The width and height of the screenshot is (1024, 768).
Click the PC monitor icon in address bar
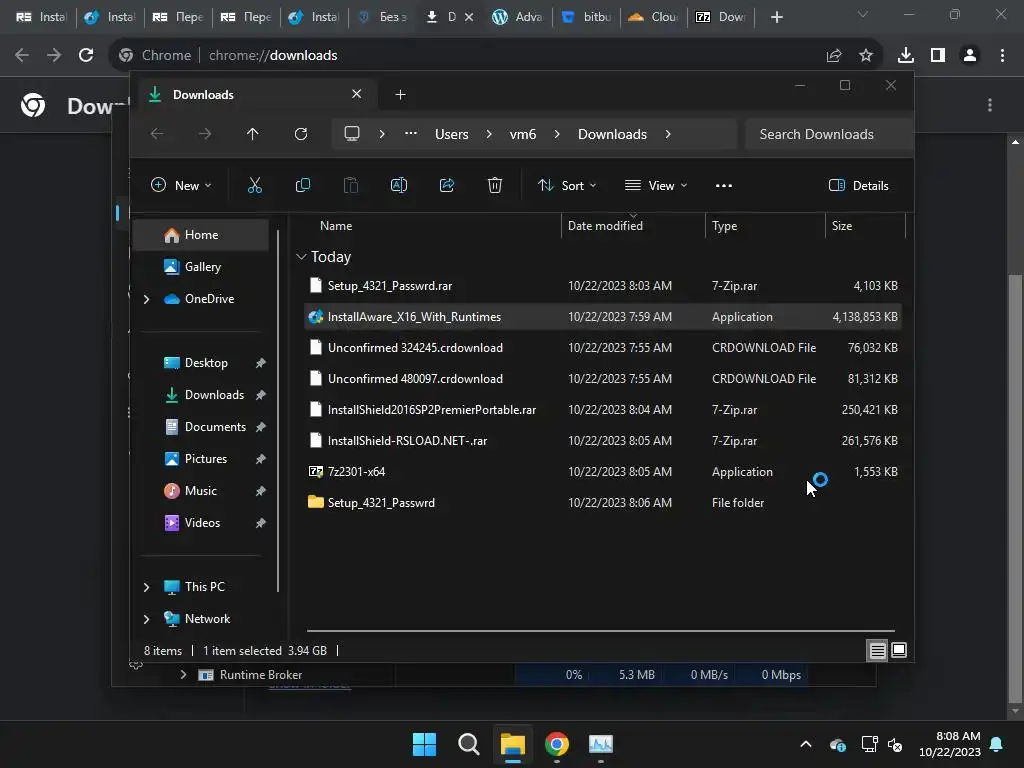coord(352,134)
